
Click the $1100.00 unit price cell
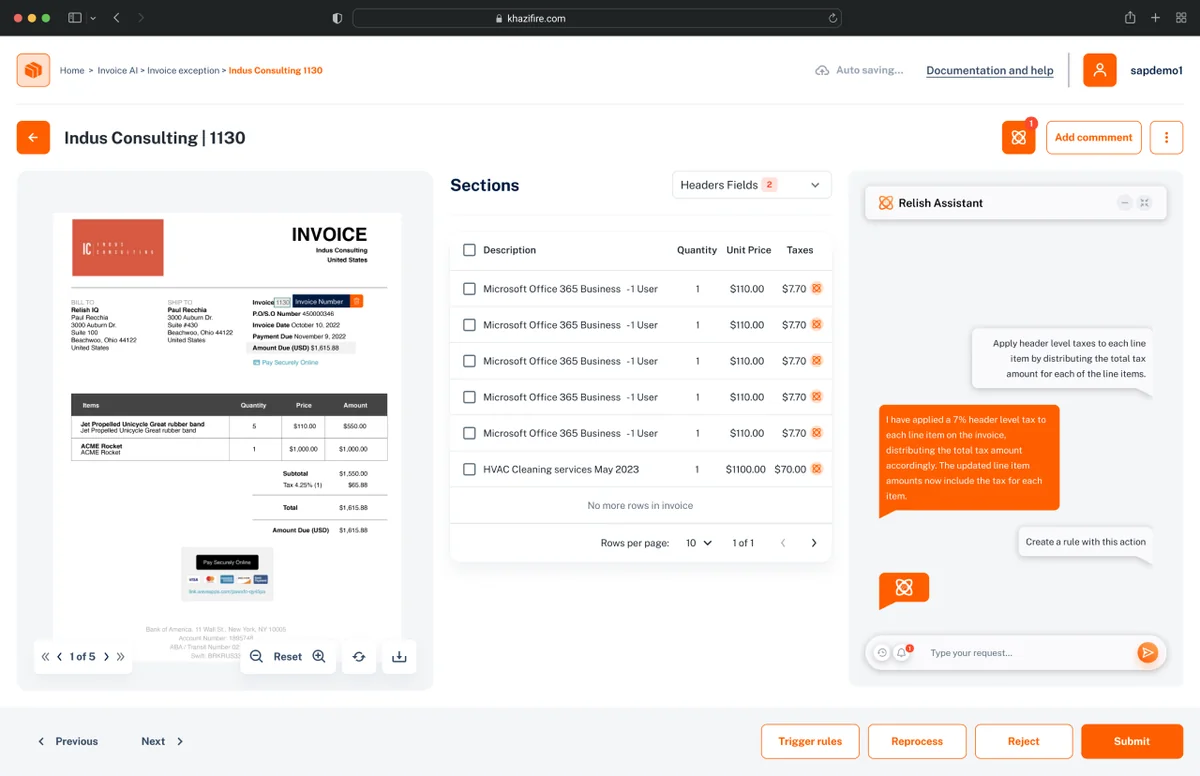746,469
